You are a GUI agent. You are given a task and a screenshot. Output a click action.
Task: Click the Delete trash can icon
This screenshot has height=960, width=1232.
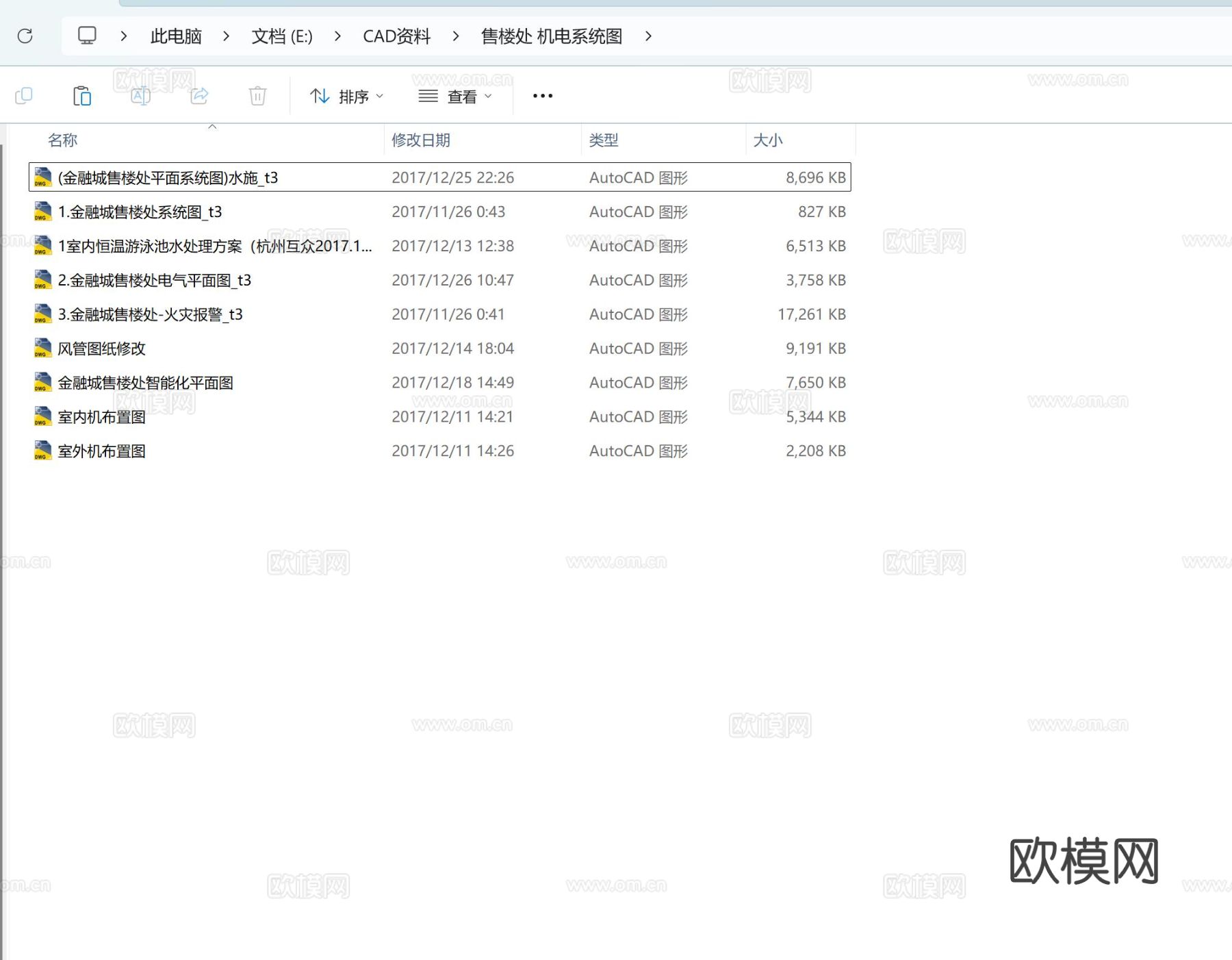(x=257, y=96)
